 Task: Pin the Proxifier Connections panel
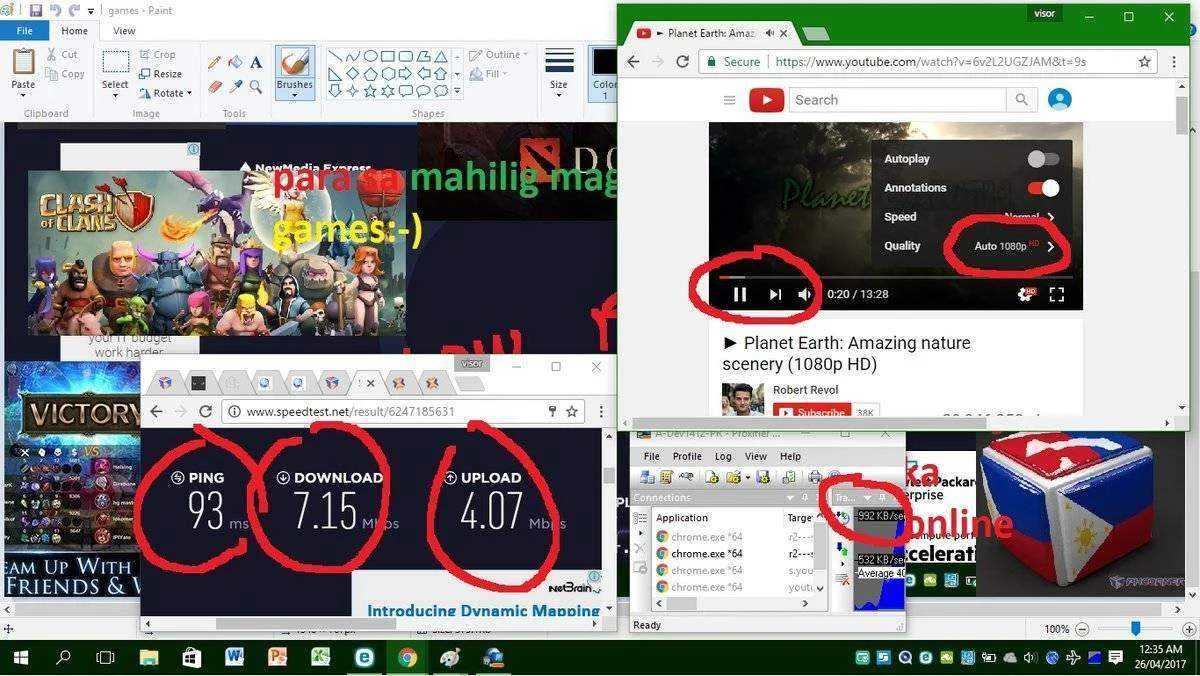click(x=805, y=497)
